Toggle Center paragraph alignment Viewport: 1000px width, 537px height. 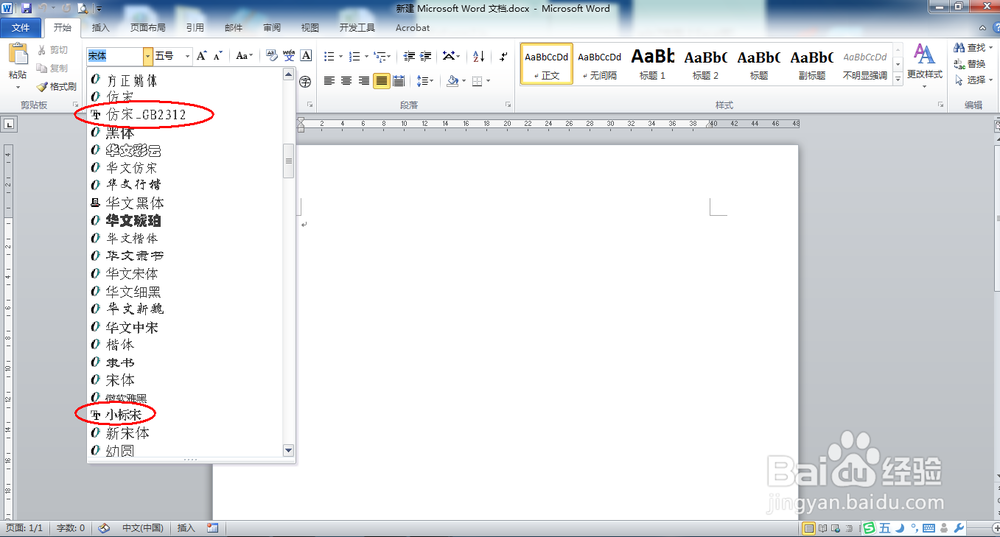coord(346,81)
